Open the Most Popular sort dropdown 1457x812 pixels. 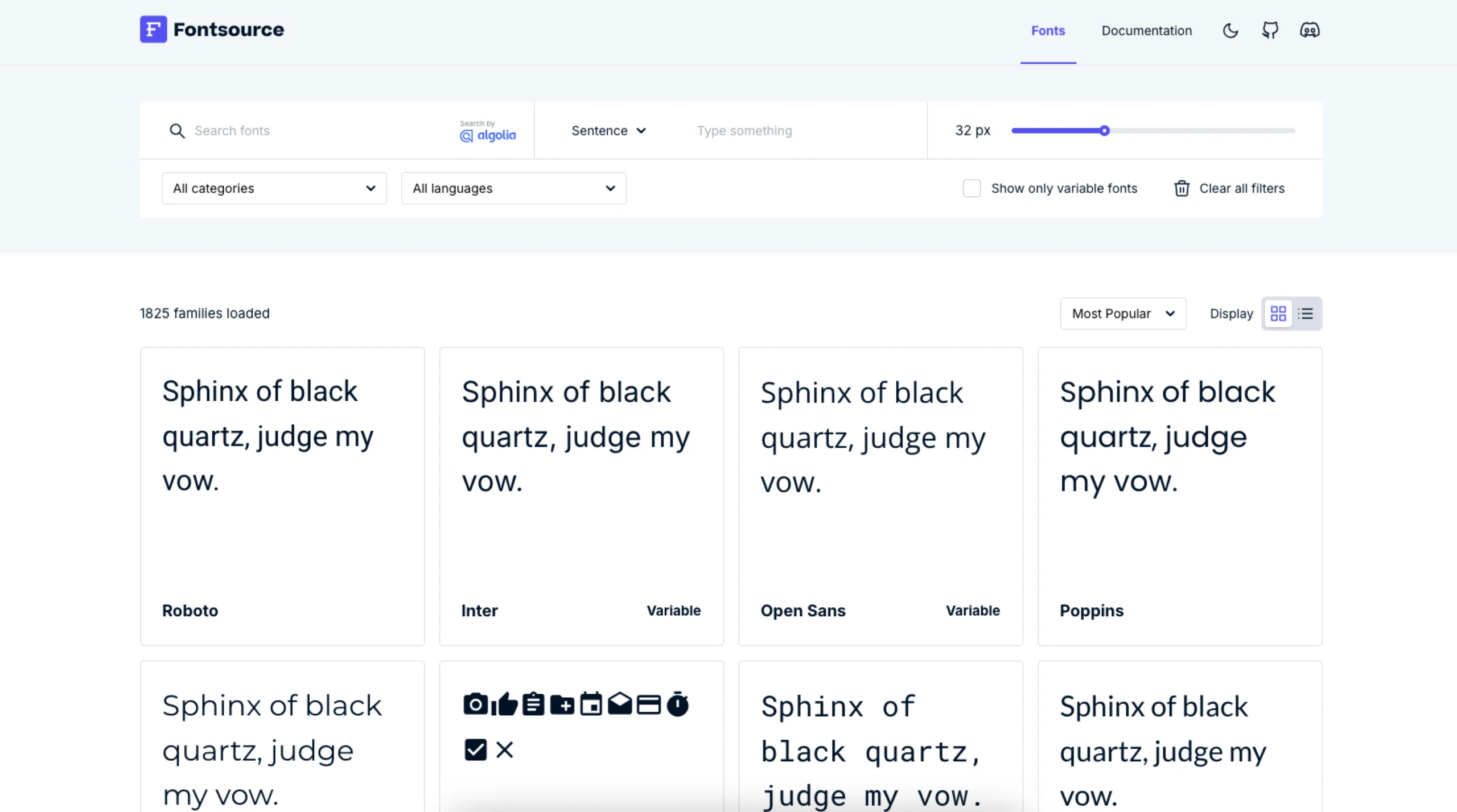tap(1123, 314)
